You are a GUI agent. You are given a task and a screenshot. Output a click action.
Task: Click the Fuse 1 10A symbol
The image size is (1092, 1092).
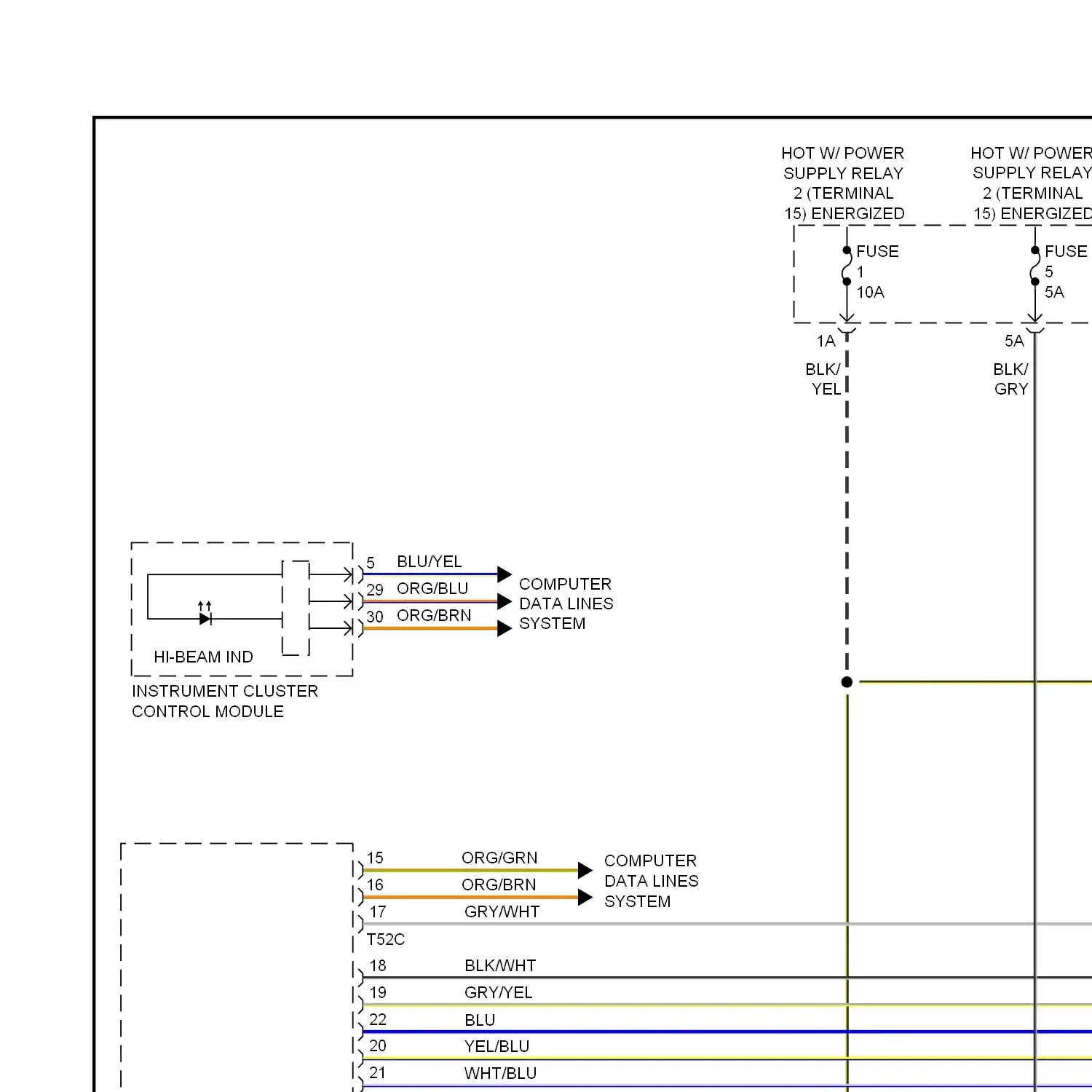coord(847,266)
